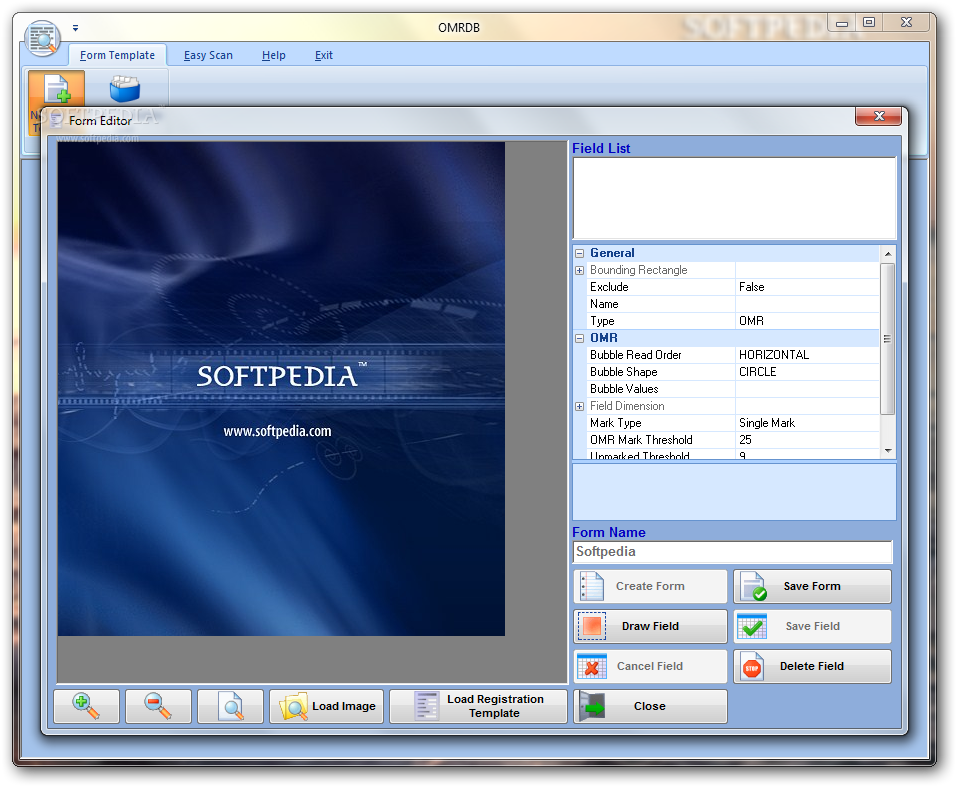Image resolution: width=957 pixels, height=787 pixels.
Task: Open the Help menu
Action: pyautogui.click(x=273, y=55)
